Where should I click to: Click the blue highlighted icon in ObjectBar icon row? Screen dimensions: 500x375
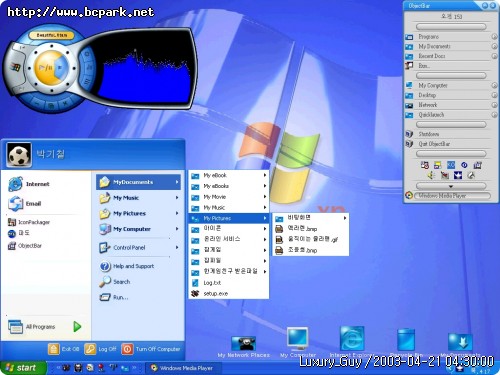(451, 165)
